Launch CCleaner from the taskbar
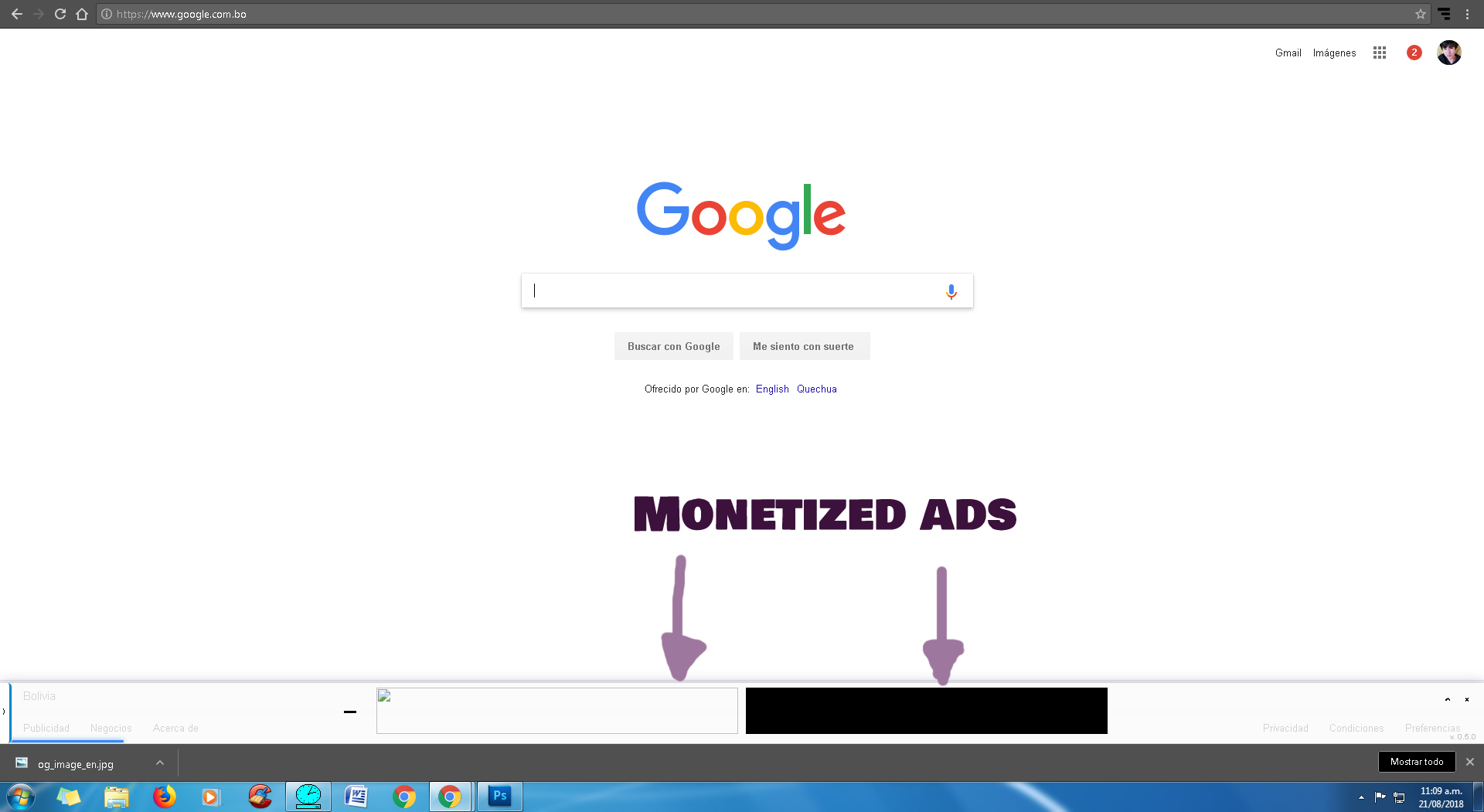Viewport: 1484px width, 812px height. (x=260, y=797)
